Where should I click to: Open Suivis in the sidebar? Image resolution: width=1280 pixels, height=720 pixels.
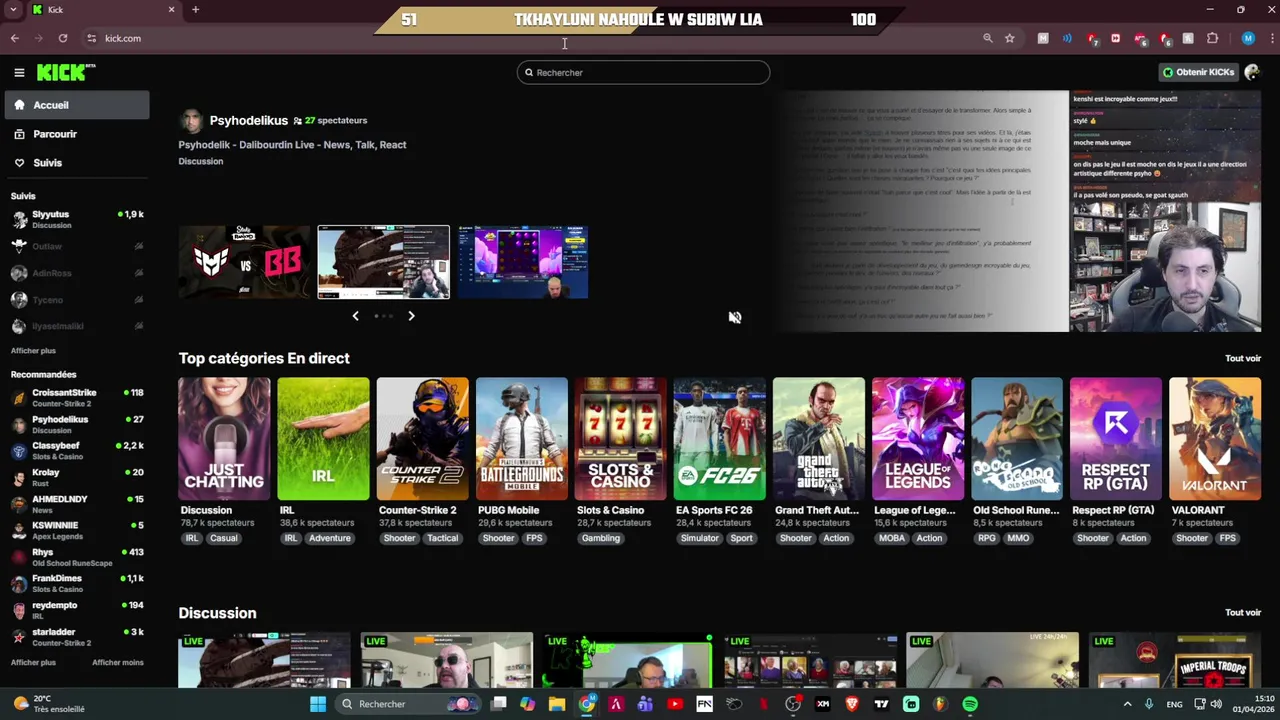click(x=77, y=163)
